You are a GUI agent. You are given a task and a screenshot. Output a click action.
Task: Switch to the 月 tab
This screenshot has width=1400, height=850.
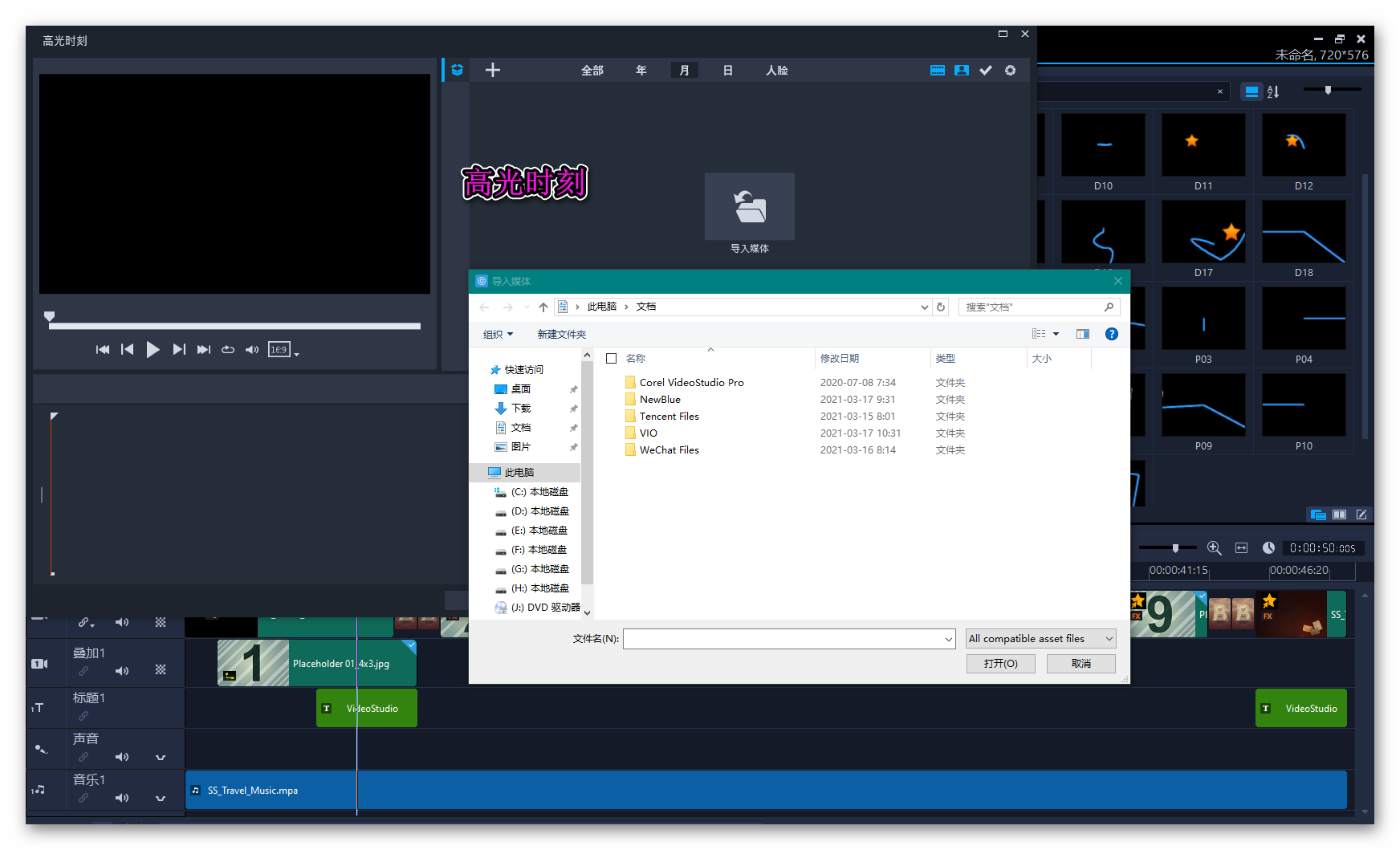(x=684, y=71)
